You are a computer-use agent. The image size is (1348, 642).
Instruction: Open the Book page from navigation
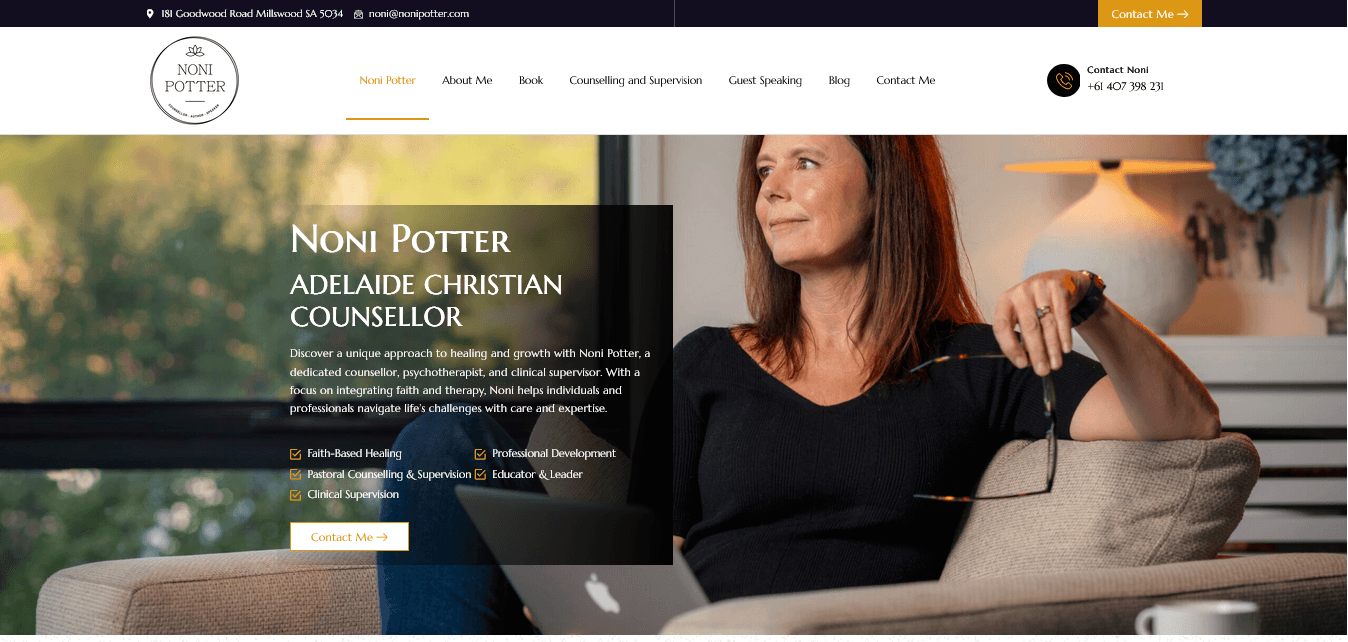(x=531, y=80)
